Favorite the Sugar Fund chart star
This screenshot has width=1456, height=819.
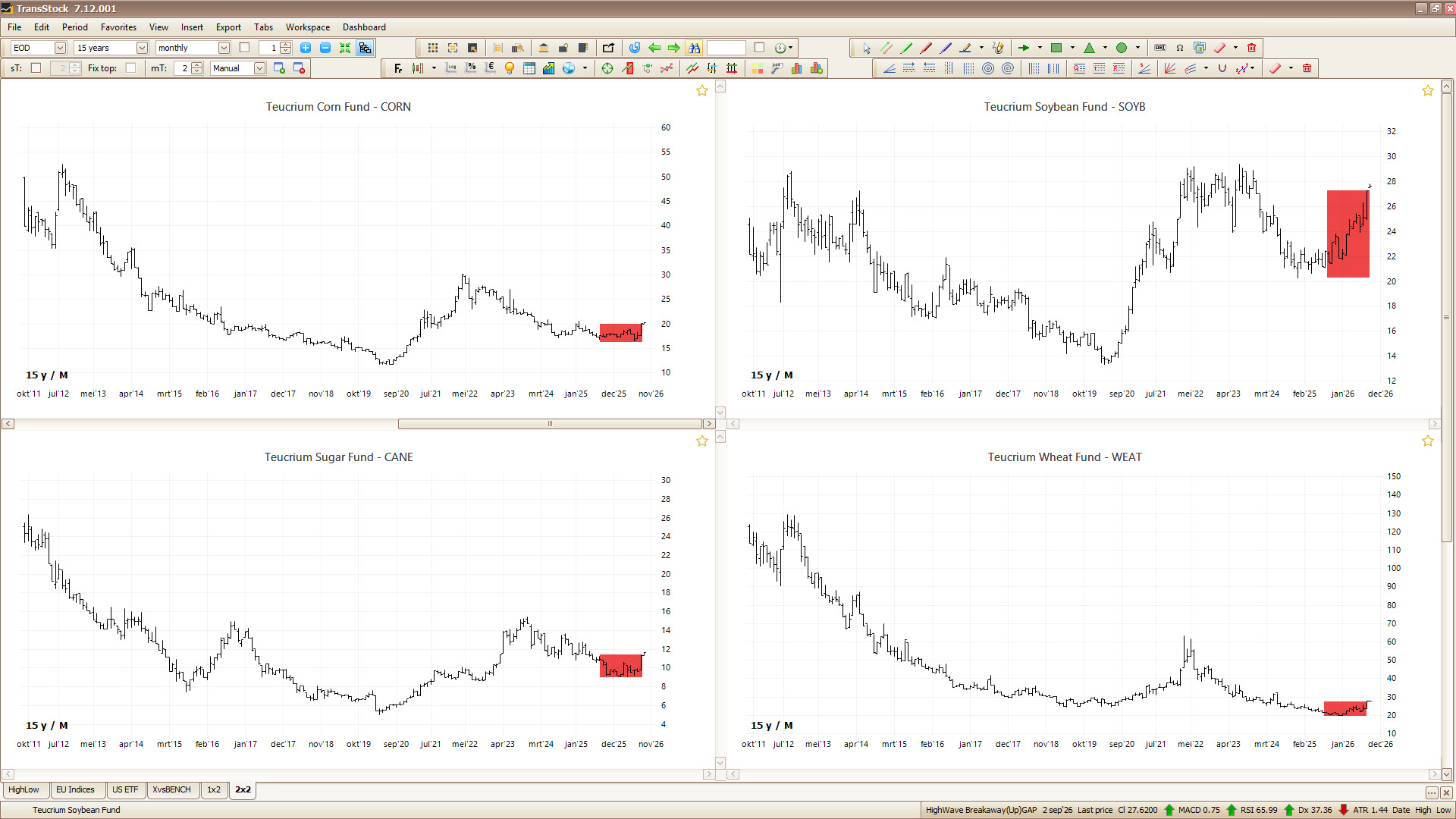pos(702,441)
